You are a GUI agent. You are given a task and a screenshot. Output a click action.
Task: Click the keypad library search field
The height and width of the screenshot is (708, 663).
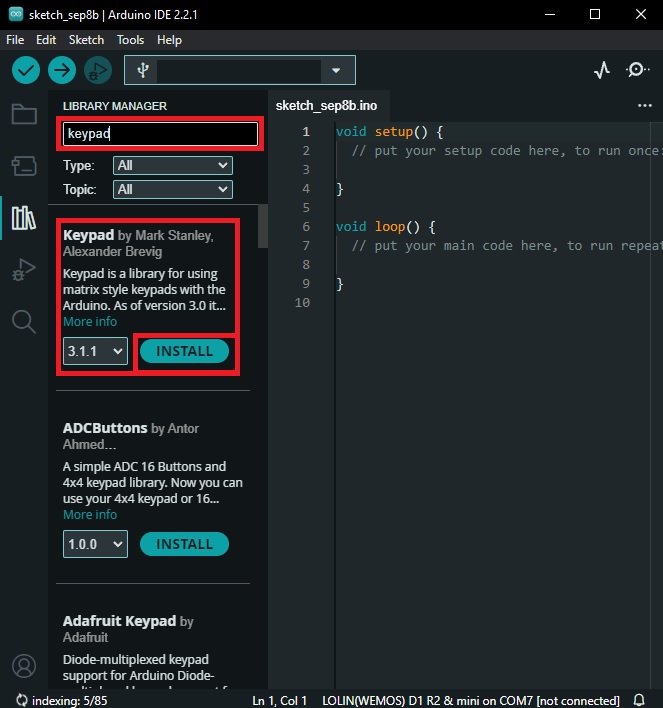160,134
